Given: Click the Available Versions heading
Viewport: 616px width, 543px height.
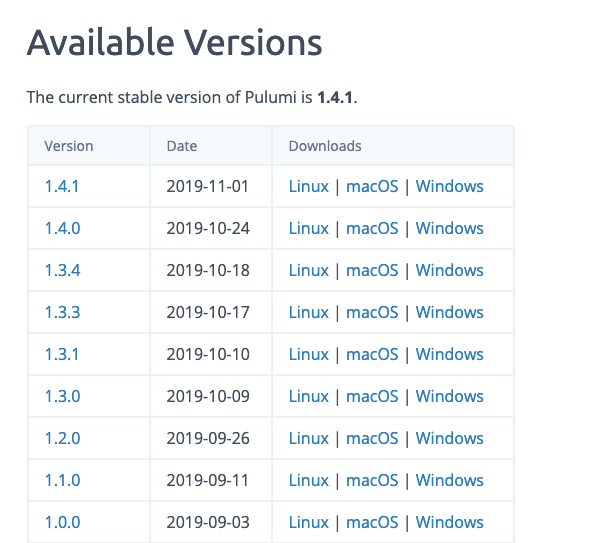Looking at the screenshot, I should pyautogui.click(x=174, y=42).
